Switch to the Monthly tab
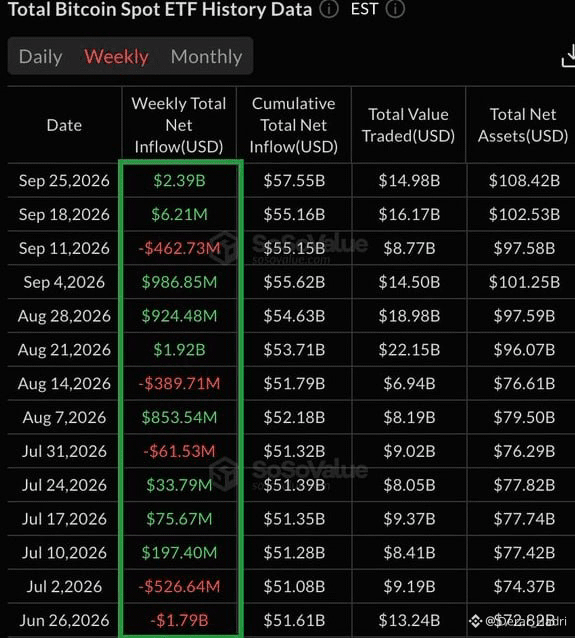The height and width of the screenshot is (638, 575). pos(206,57)
